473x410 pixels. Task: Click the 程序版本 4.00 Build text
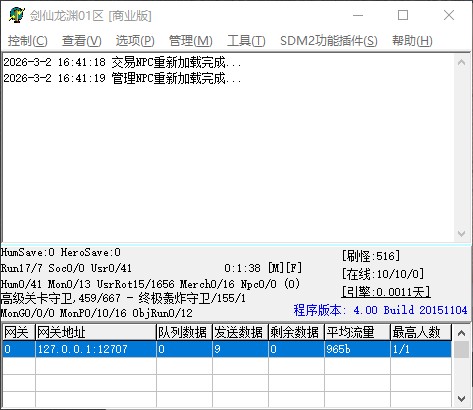pyautogui.click(x=380, y=310)
